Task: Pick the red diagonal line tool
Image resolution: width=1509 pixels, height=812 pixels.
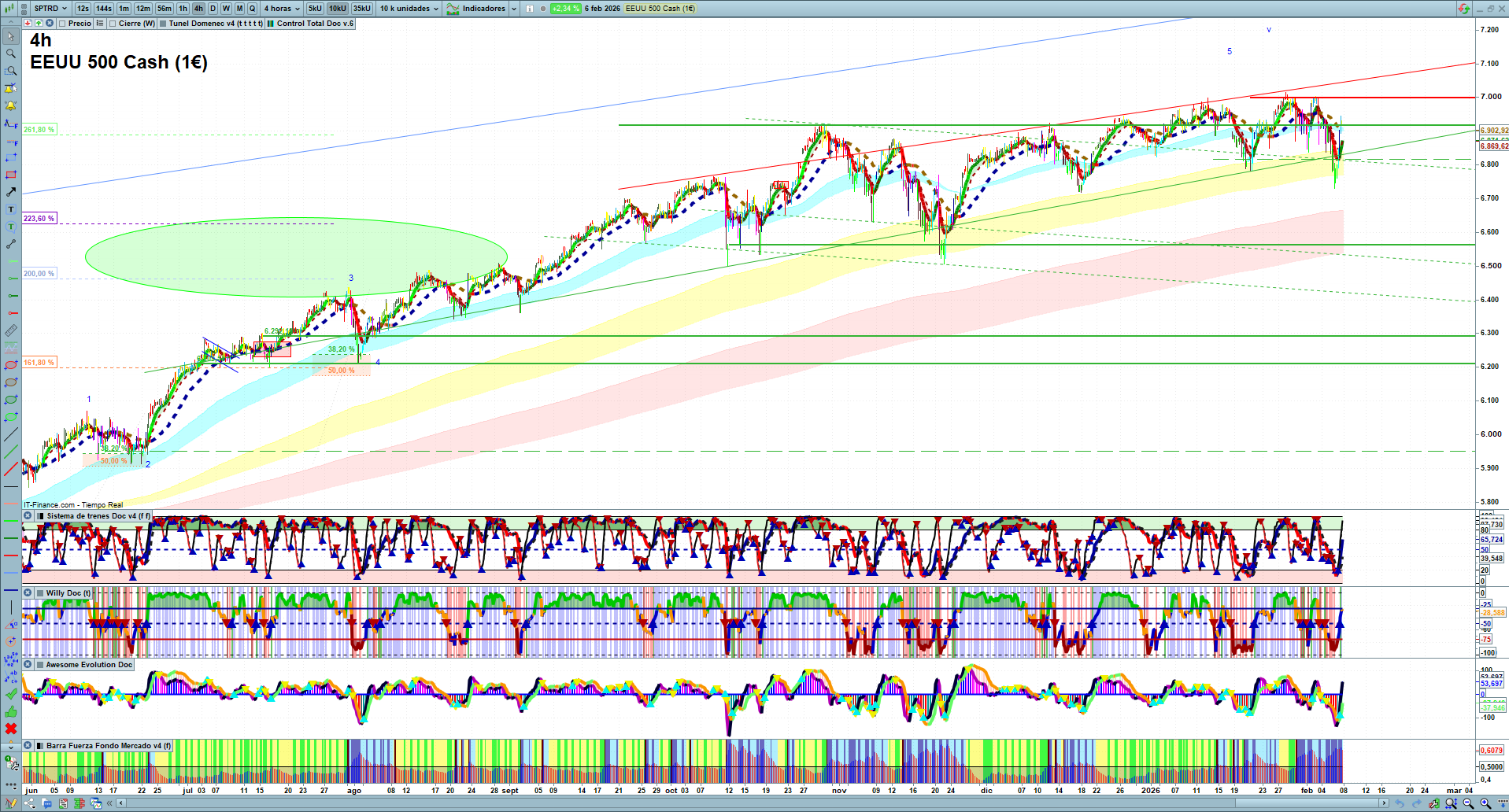Action: pyautogui.click(x=11, y=470)
